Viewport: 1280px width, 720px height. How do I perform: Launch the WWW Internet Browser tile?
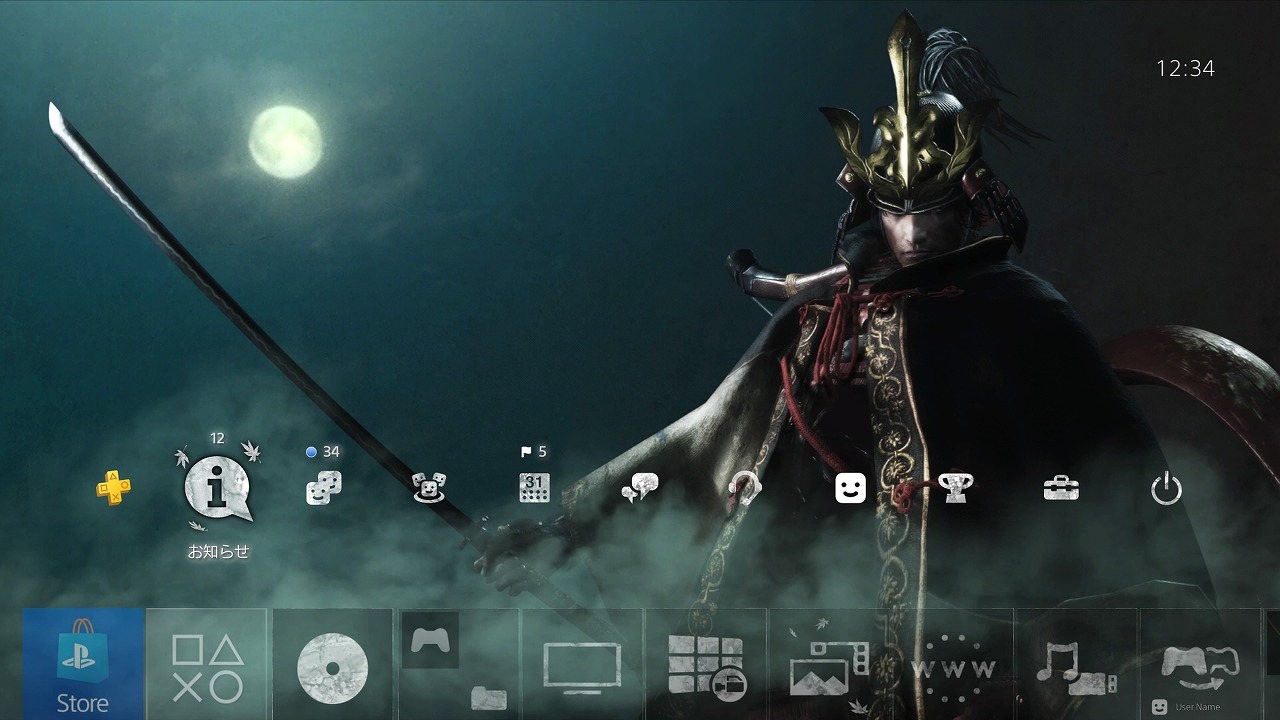pyautogui.click(x=953, y=666)
